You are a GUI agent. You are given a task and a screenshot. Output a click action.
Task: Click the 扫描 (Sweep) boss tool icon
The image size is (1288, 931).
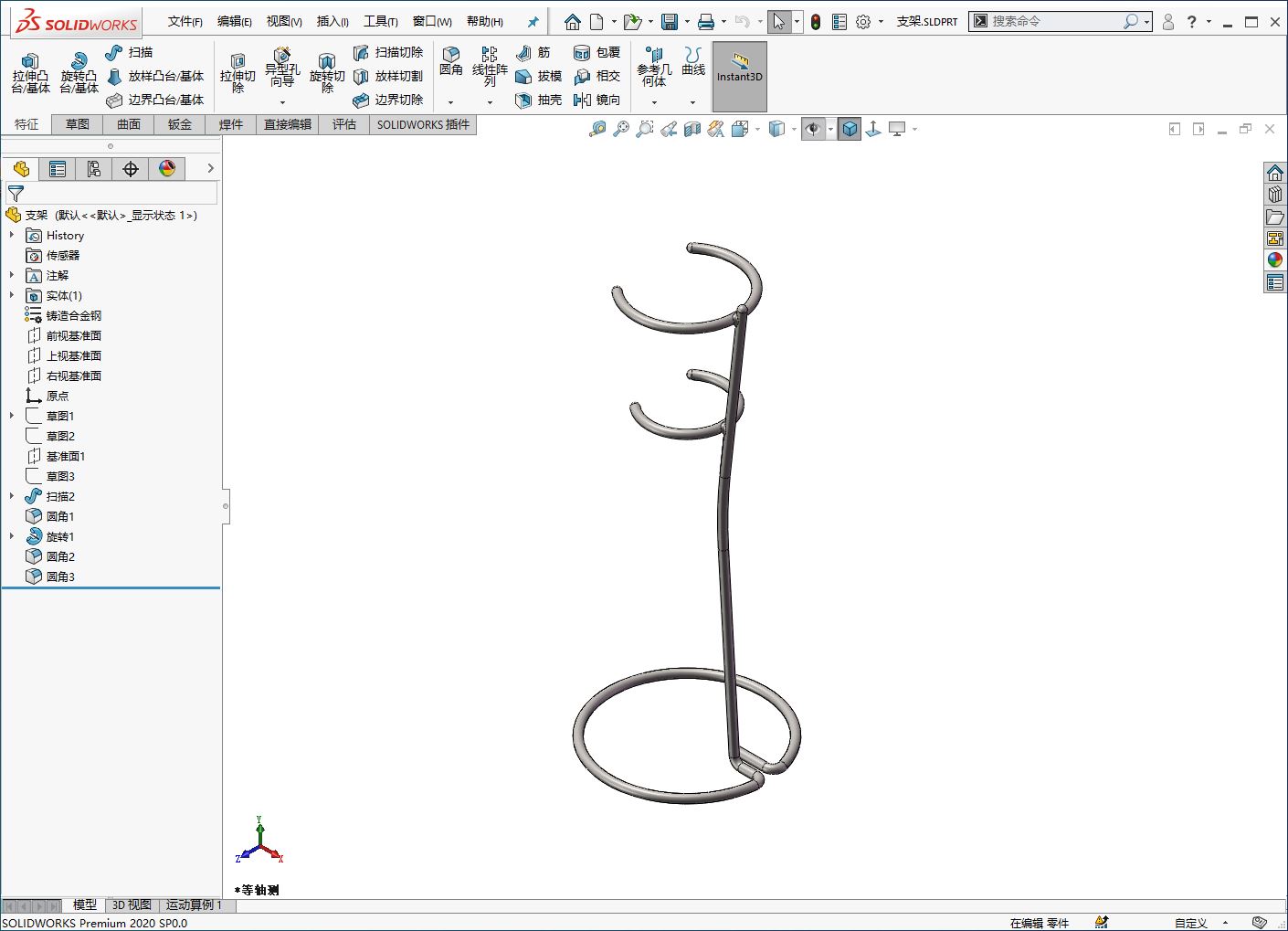[x=115, y=53]
